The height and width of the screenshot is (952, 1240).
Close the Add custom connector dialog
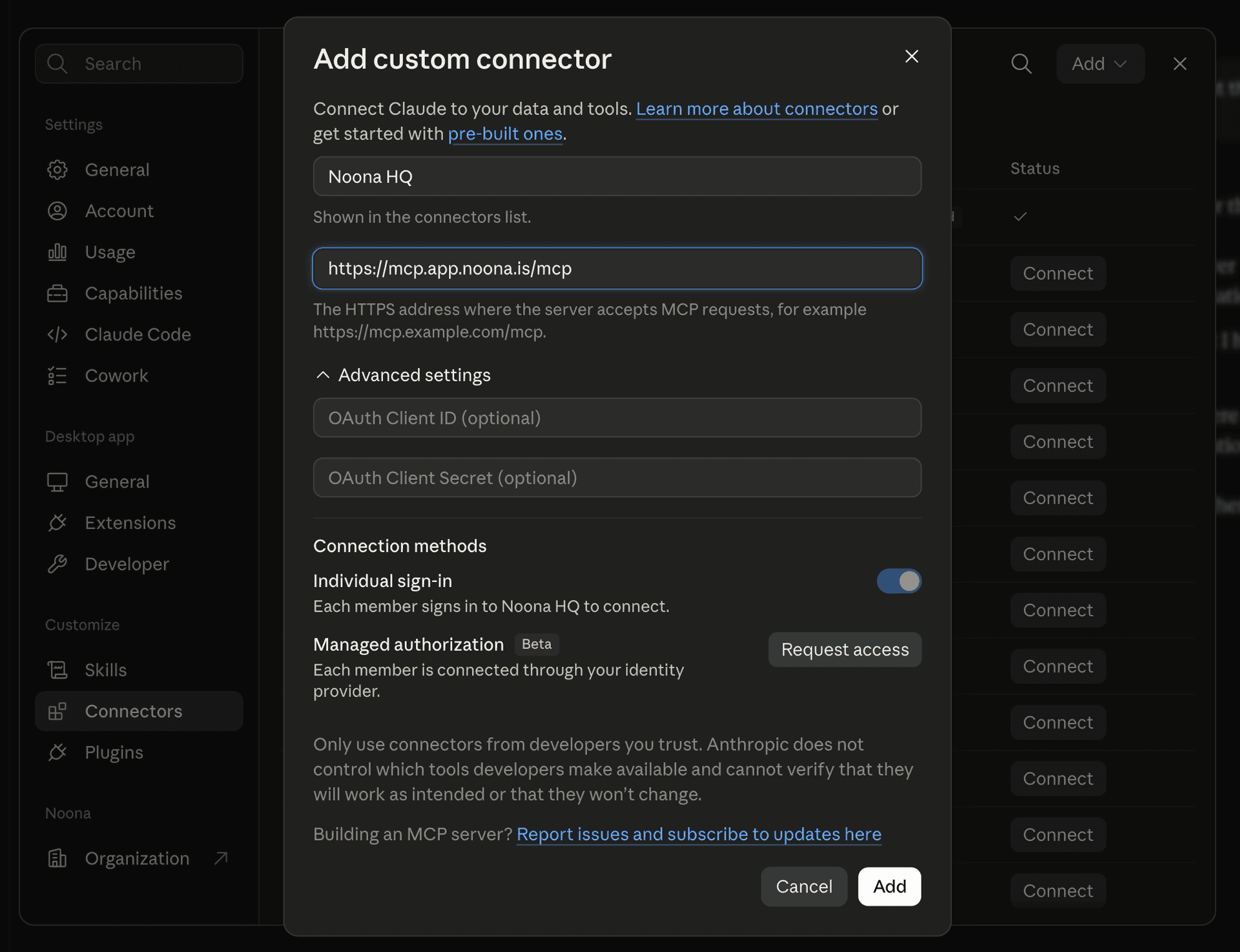click(911, 56)
